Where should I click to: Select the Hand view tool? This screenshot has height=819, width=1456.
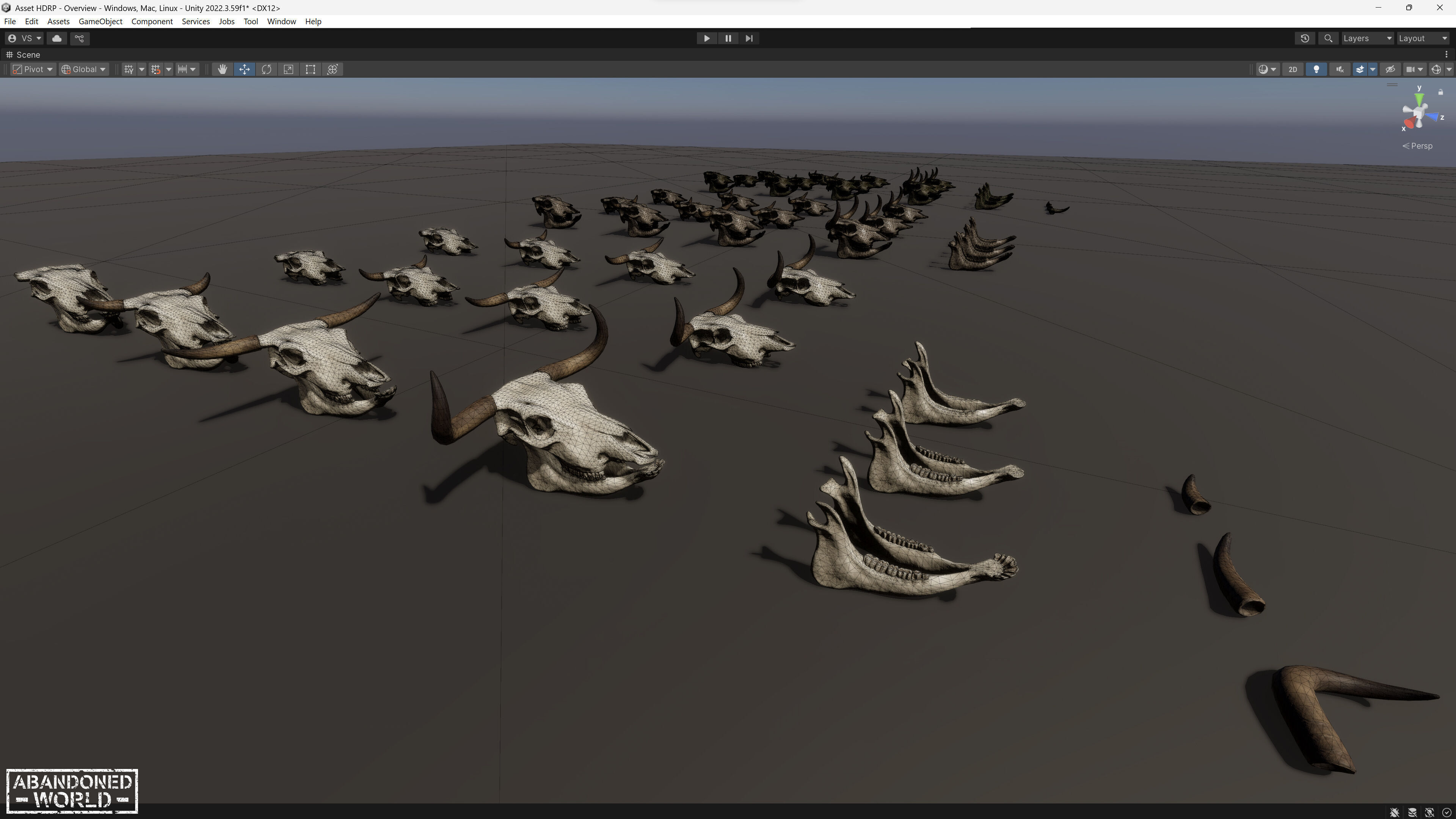click(x=222, y=69)
